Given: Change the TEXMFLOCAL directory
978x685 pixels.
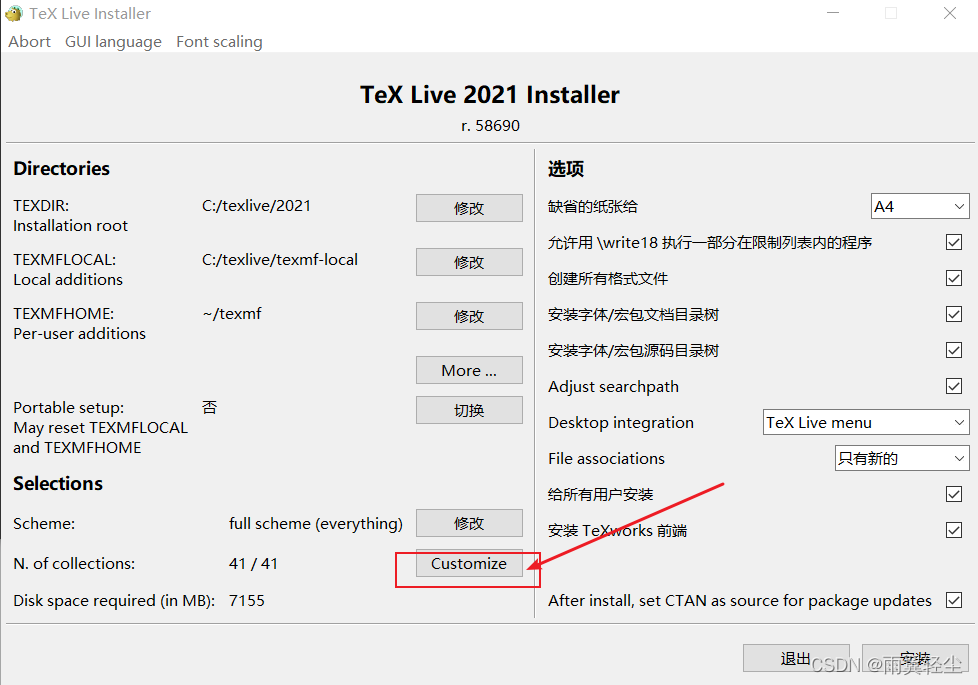Looking at the screenshot, I should pos(469,262).
